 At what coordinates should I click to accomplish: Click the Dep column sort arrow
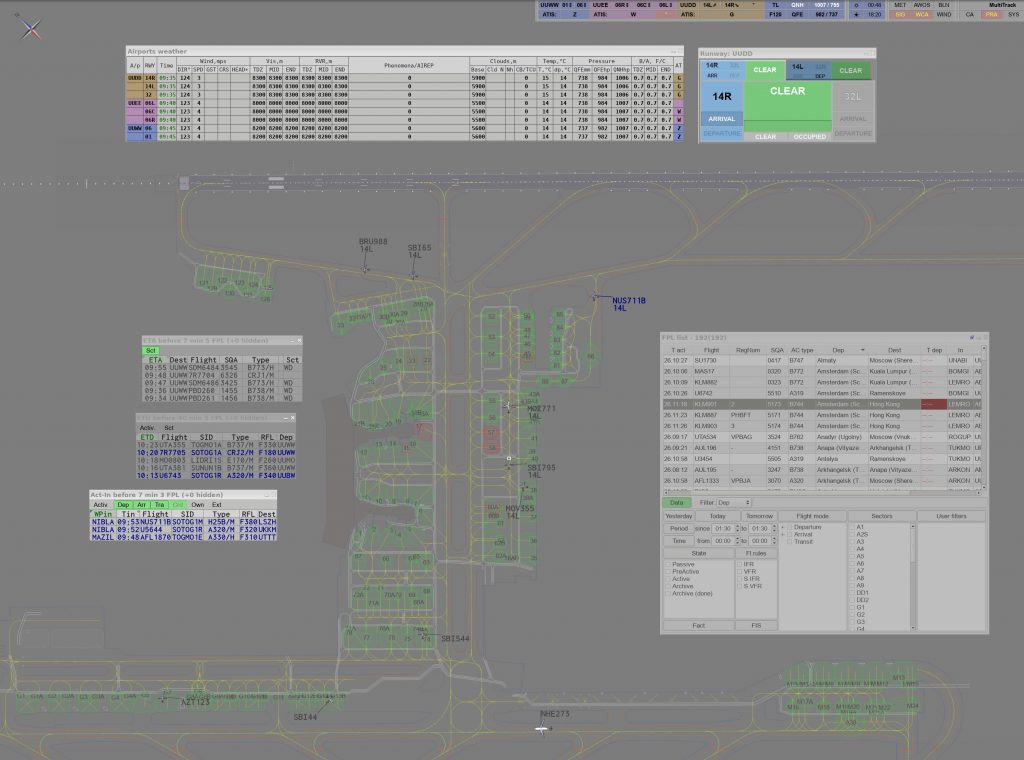865,350
